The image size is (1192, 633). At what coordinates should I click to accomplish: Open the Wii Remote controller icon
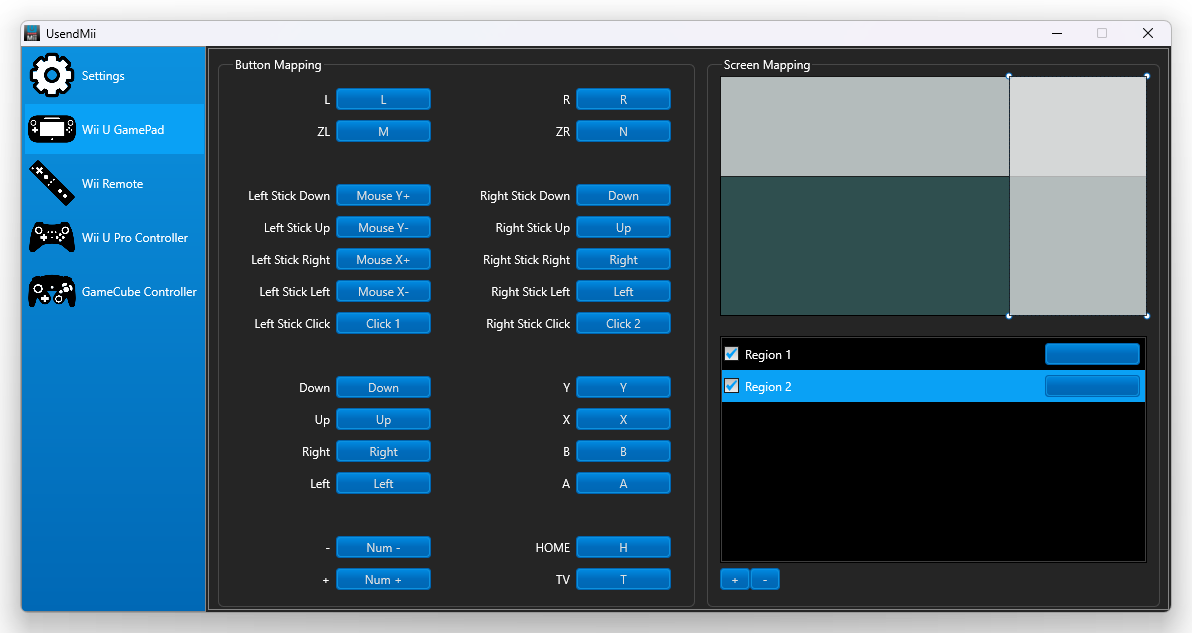(52, 183)
